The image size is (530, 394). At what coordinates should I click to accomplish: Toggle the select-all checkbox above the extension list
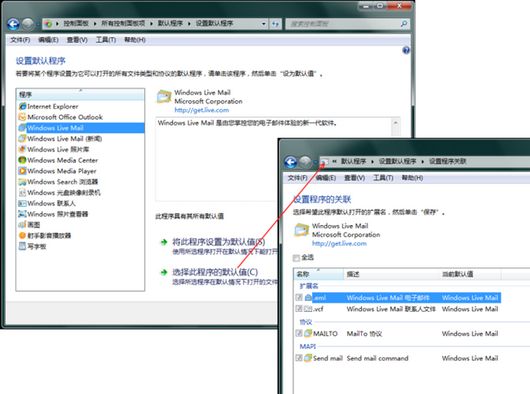tap(296, 258)
